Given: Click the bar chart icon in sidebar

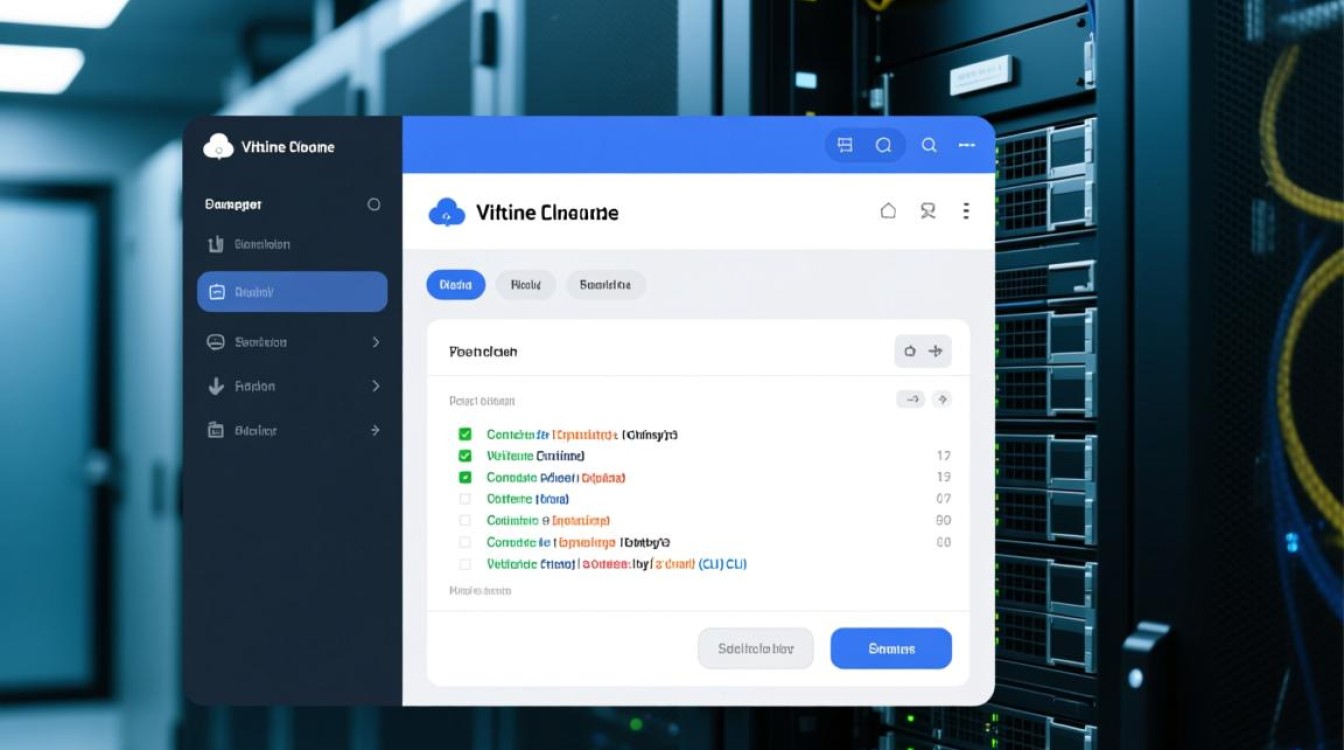Looking at the screenshot, I should [215, 244].
